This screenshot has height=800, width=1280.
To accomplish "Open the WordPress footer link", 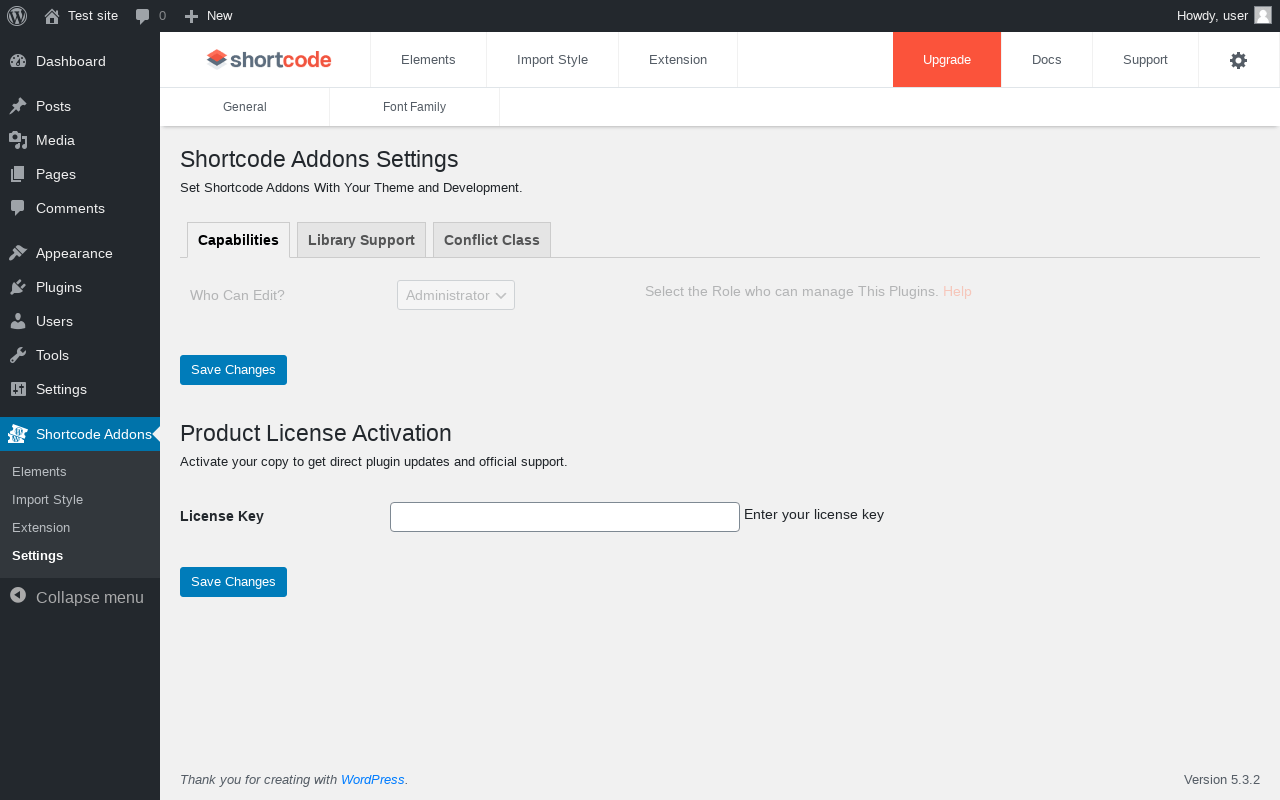I will tap(373, 780).
